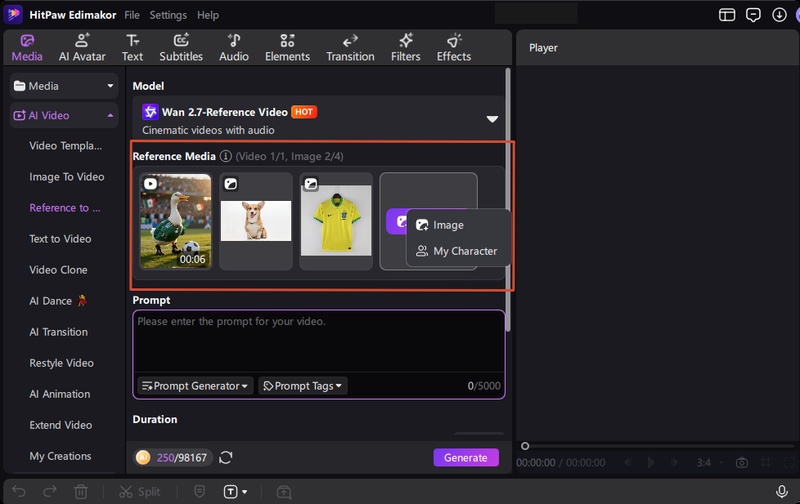The height and width of the screenshot is (504, 800).
Task: Click the player Play button
Action: point(651,463)
